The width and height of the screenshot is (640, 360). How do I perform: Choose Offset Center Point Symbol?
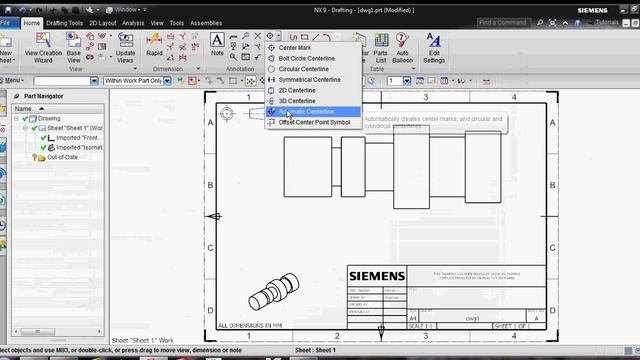click(x=313, y=122)
